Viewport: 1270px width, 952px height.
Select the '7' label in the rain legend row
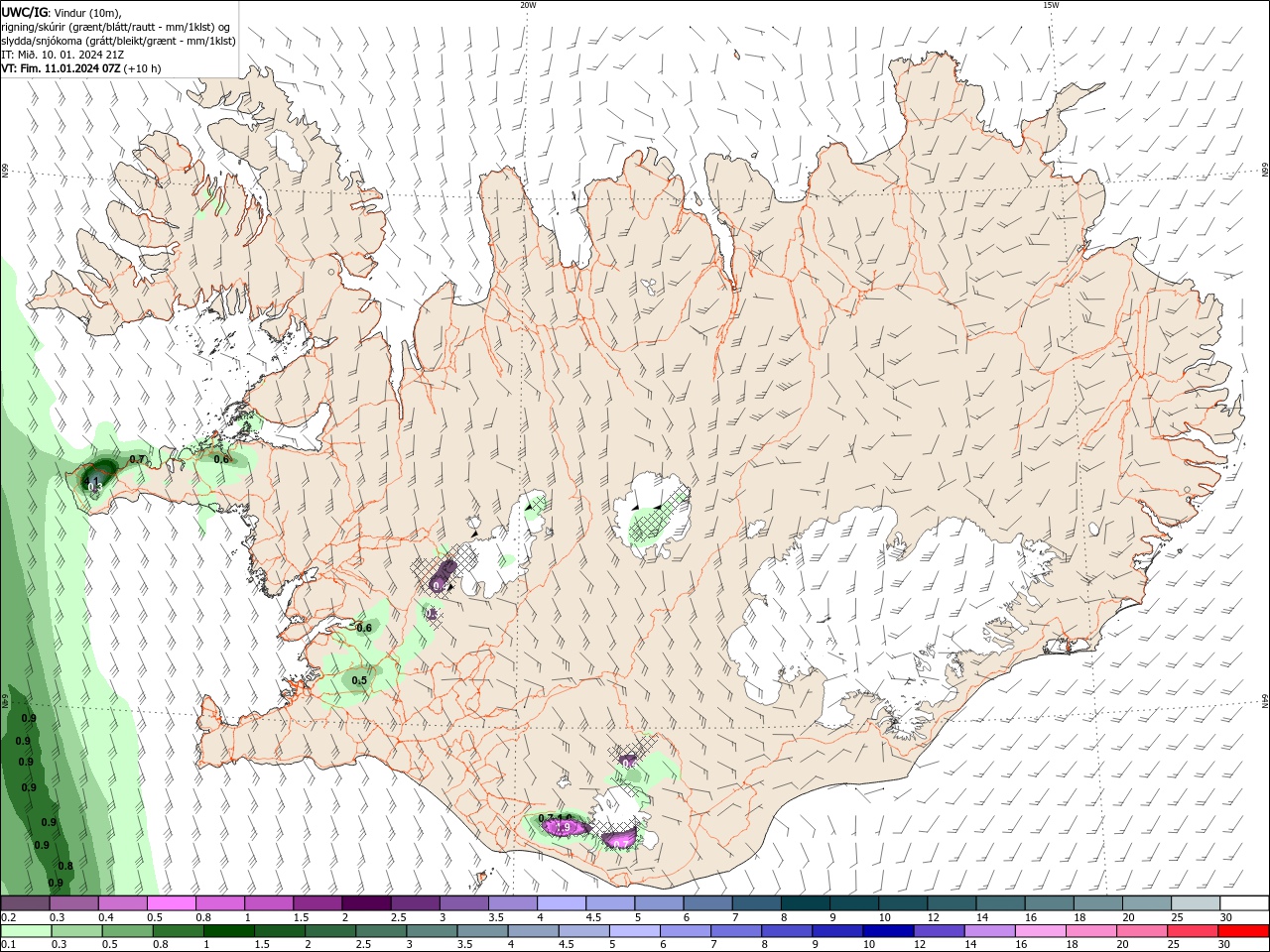(x=713, y=944)
